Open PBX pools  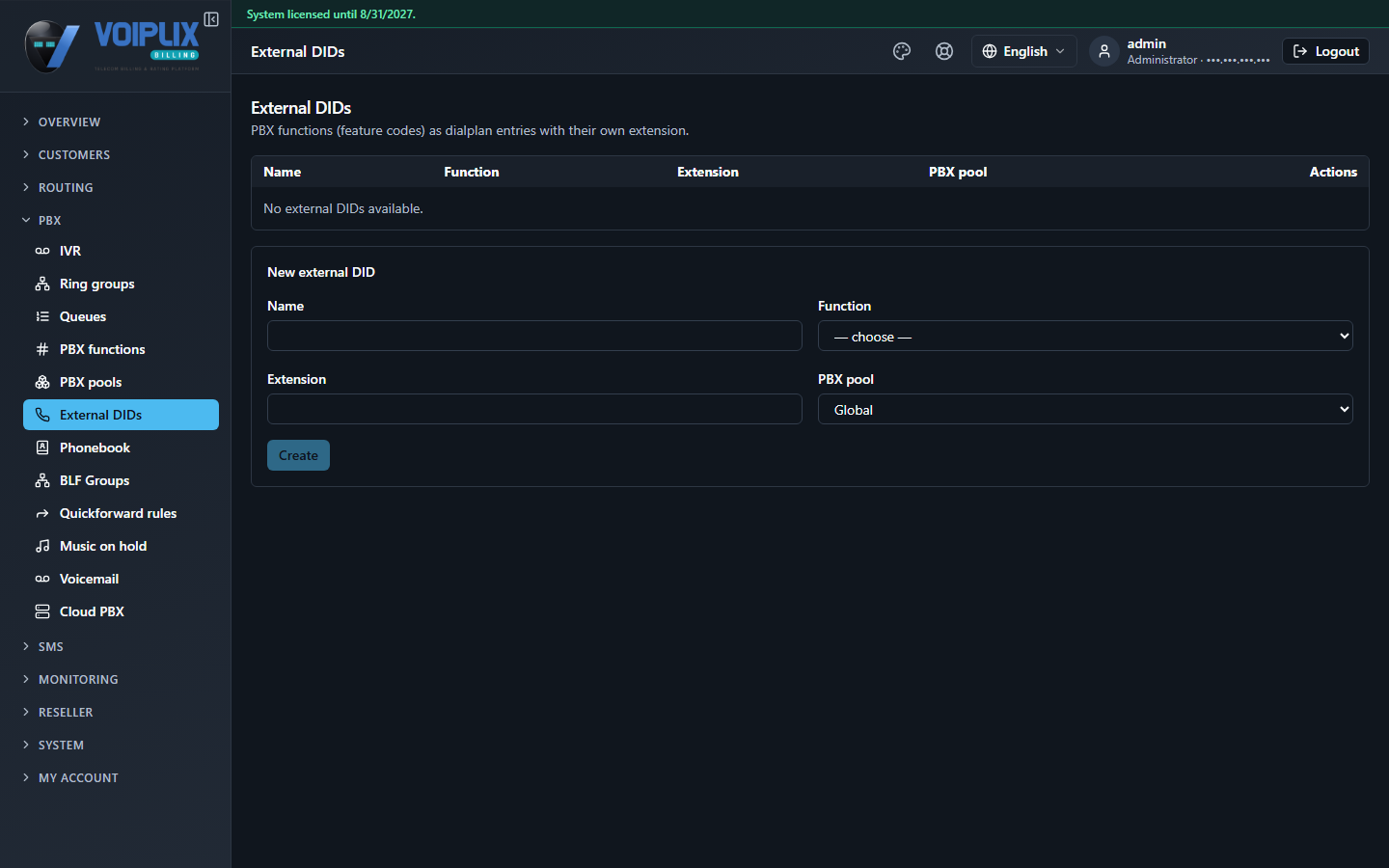point(121,382)
